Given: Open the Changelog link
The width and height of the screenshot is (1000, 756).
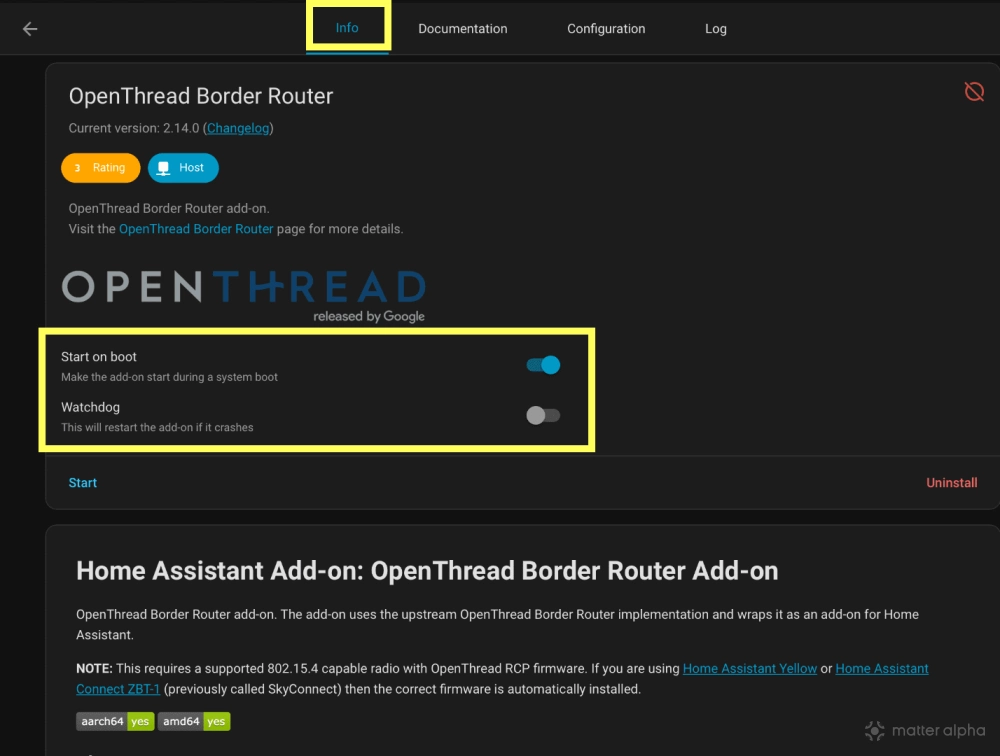Looking at the screenshot, I should tap(237, 128).
